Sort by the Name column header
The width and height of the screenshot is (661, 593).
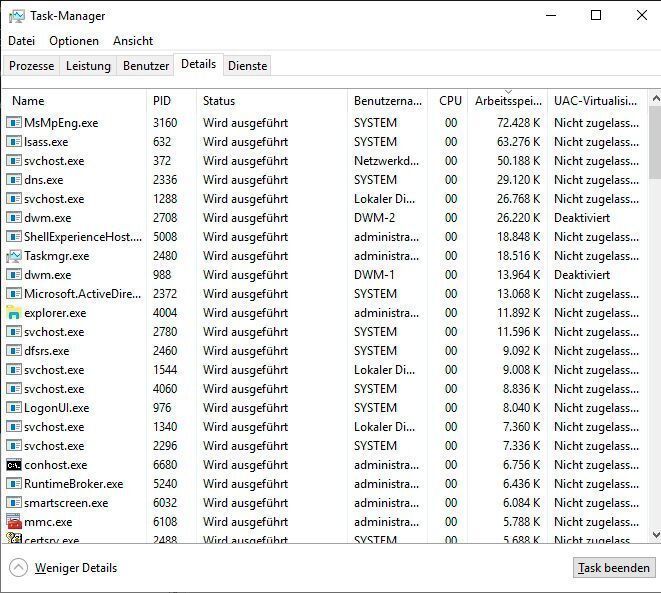click(x=74, y=101)
